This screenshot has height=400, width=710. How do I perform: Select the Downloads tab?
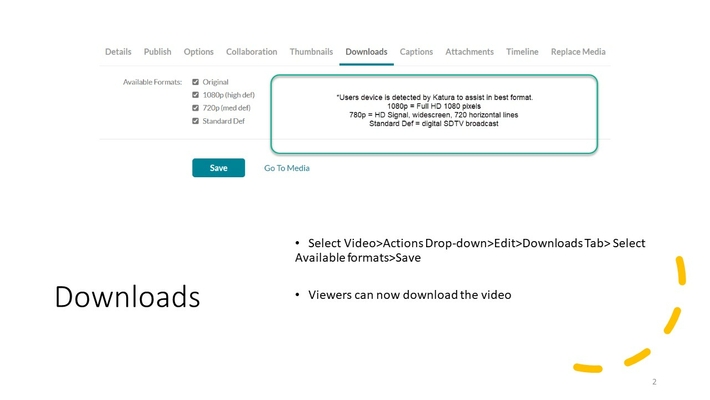click(x=366, y=52)
